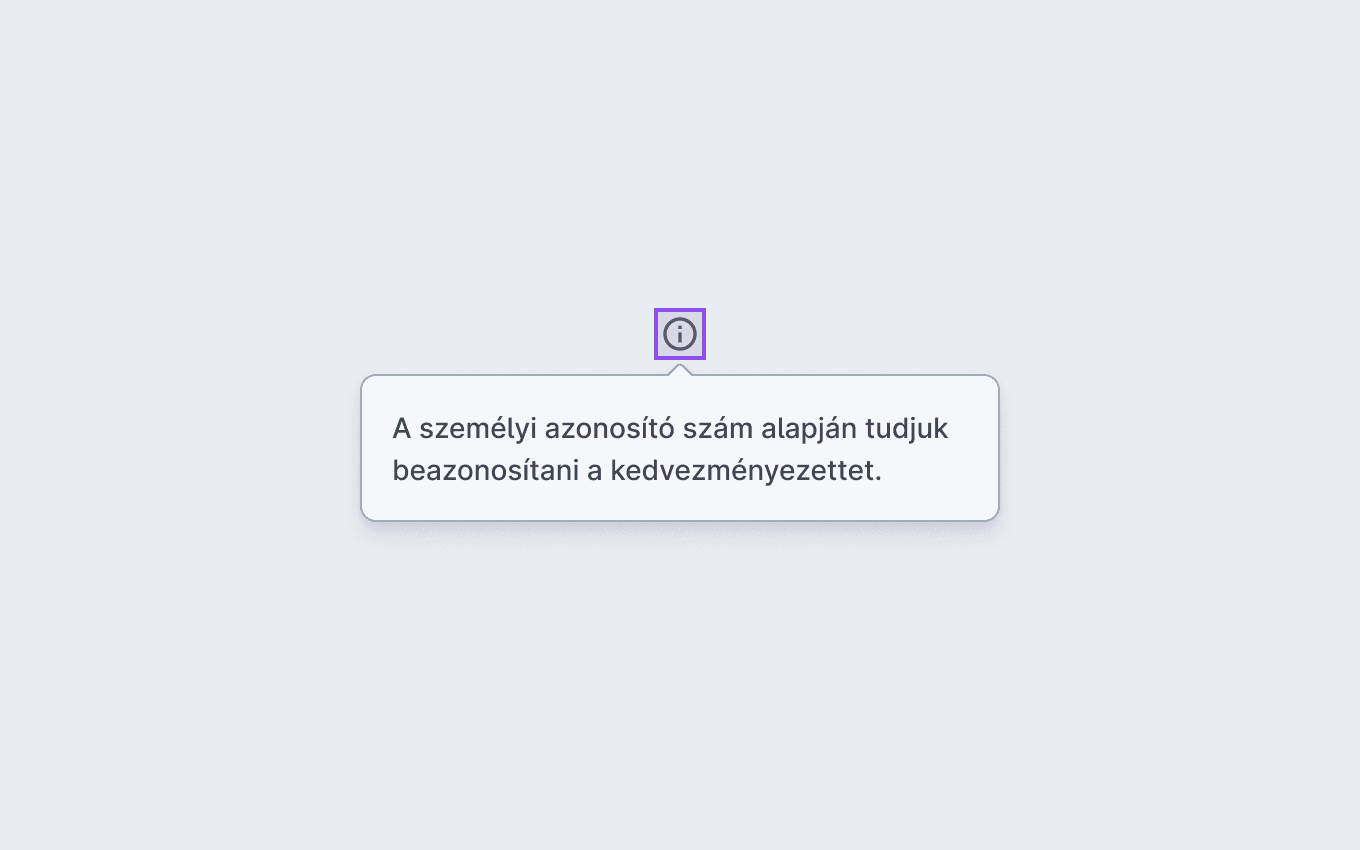Click the info glyph with focus ring
1360x850 pixels.
(x=680, y=334)
